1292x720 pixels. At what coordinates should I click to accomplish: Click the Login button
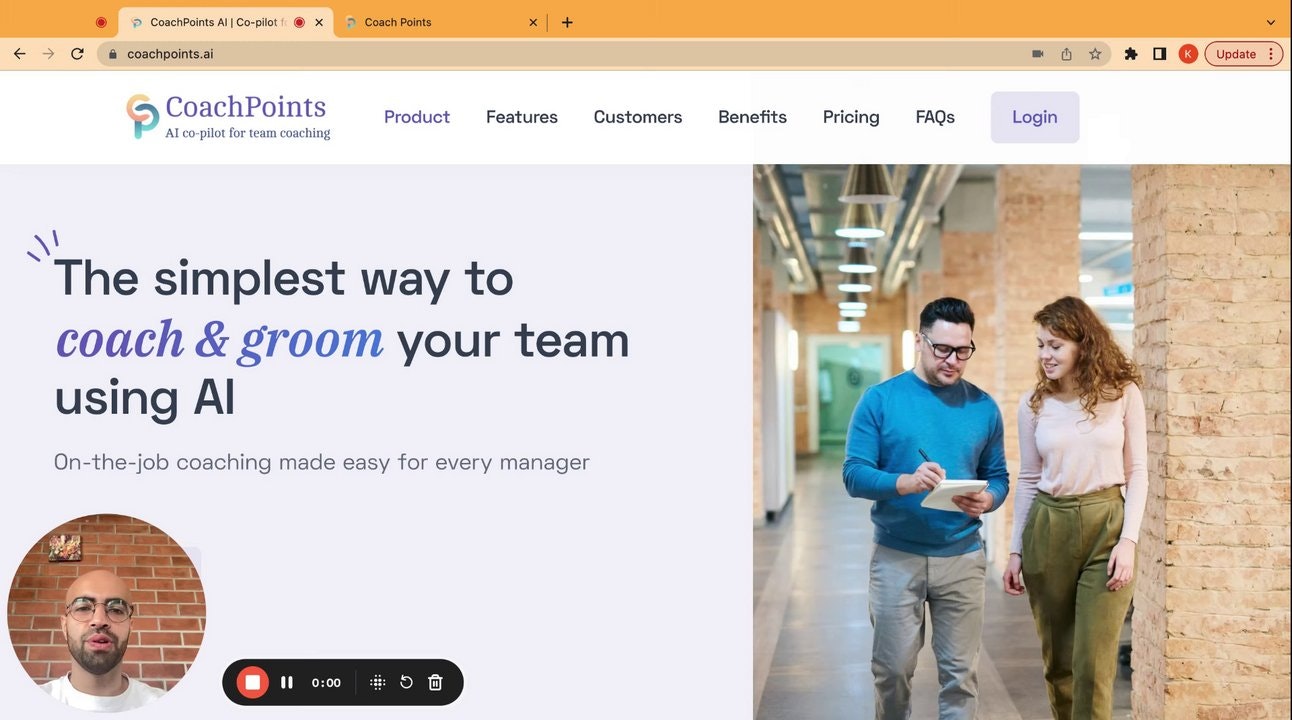pyautogui.click(x=1034, y=117)
